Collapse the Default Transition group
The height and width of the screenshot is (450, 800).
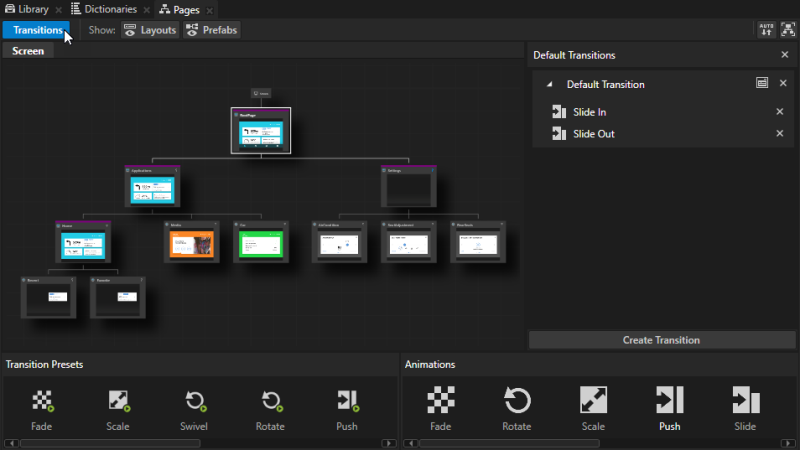tap(549, 85)
